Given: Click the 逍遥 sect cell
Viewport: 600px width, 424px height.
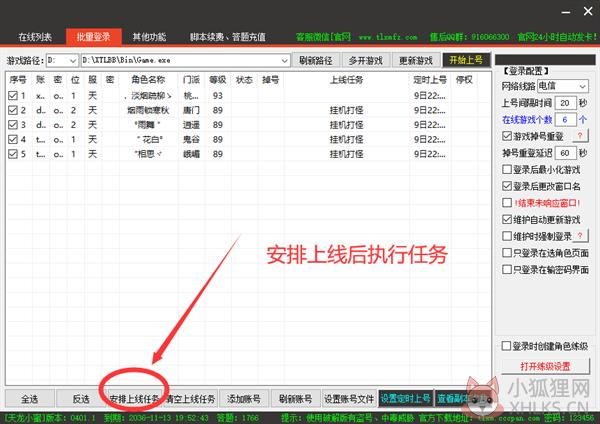Looking at the screenshot, I should [x=191, y=125].
